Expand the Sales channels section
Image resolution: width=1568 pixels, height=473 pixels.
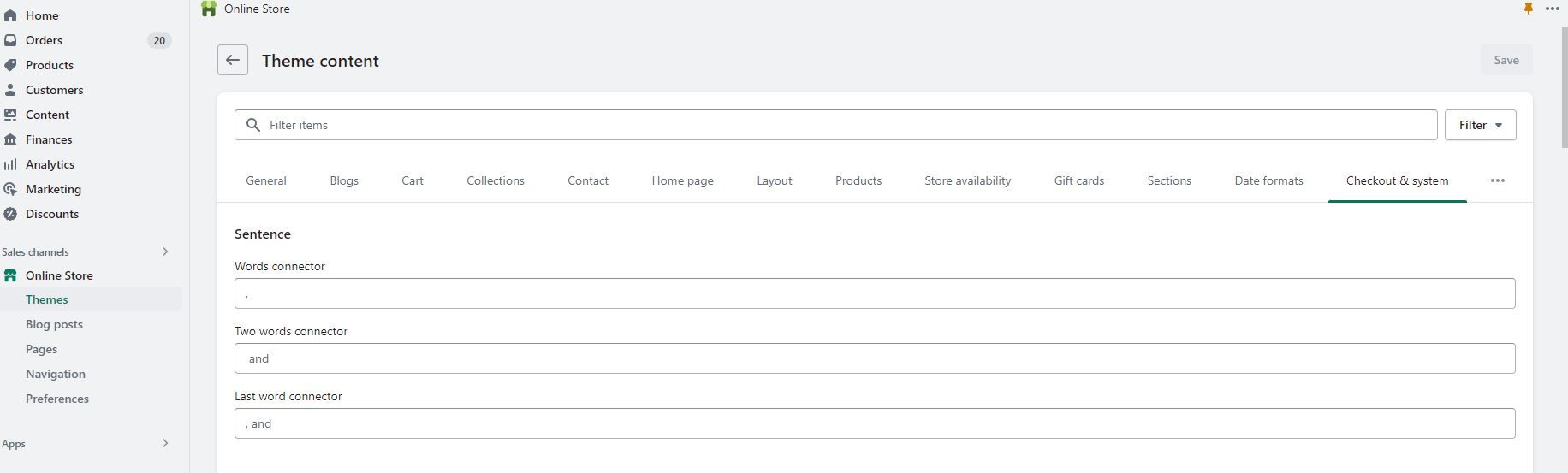(x=165, y=251)
